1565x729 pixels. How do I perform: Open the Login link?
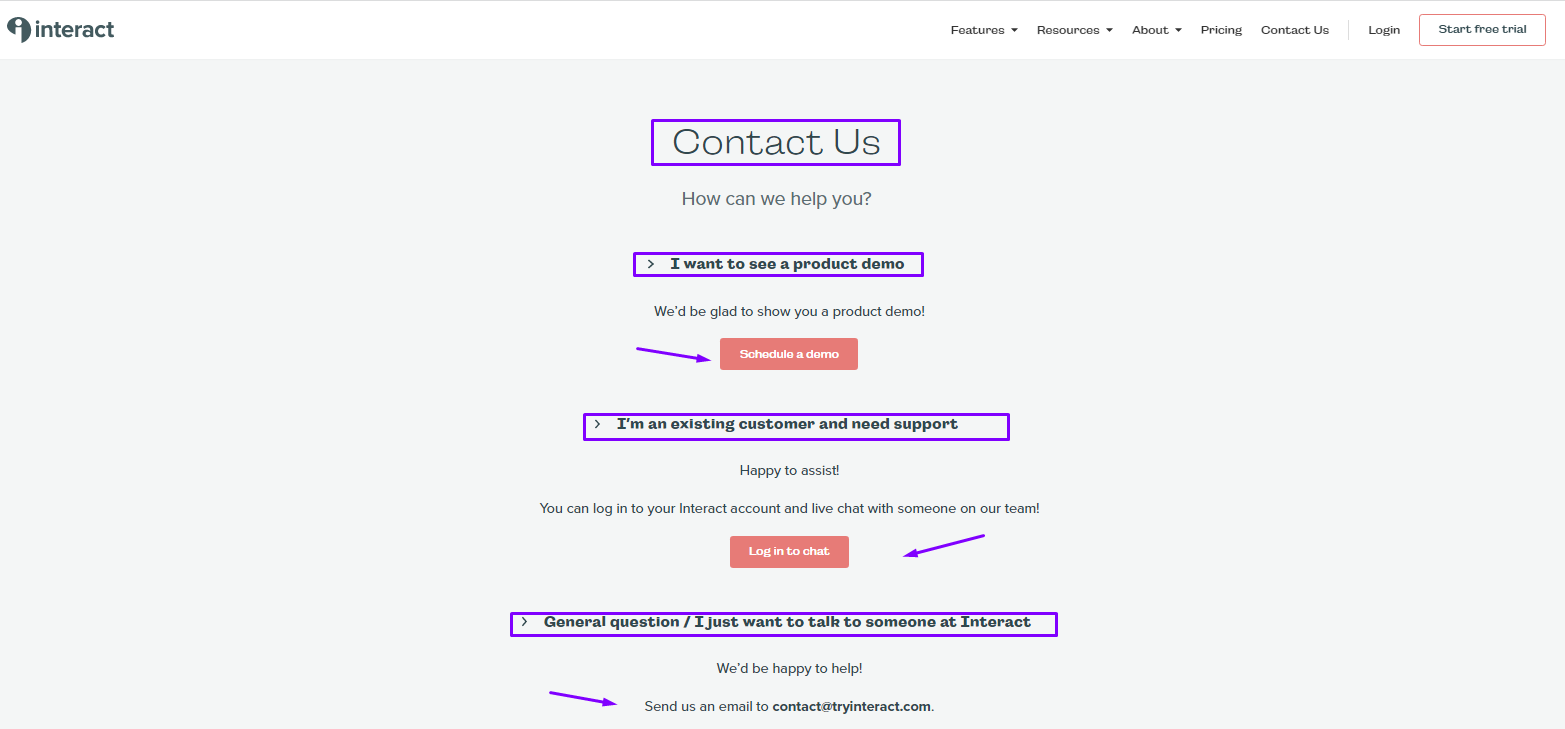tap(1384, 30)
